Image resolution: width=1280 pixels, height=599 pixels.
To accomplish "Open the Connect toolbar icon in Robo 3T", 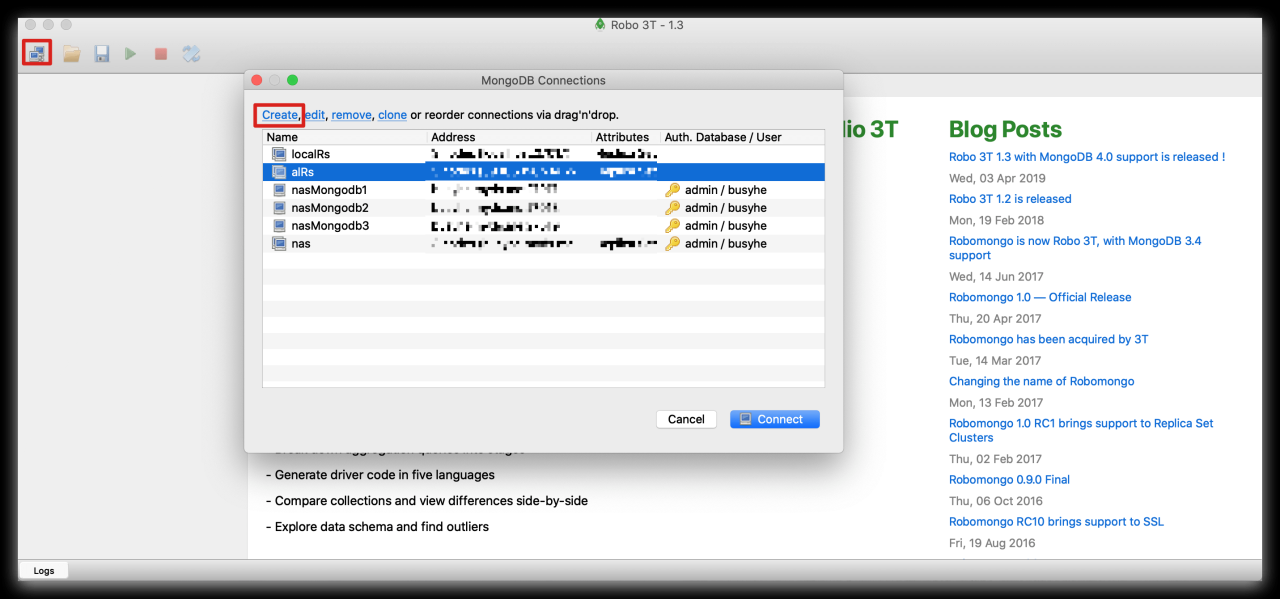I will point(37,53).
